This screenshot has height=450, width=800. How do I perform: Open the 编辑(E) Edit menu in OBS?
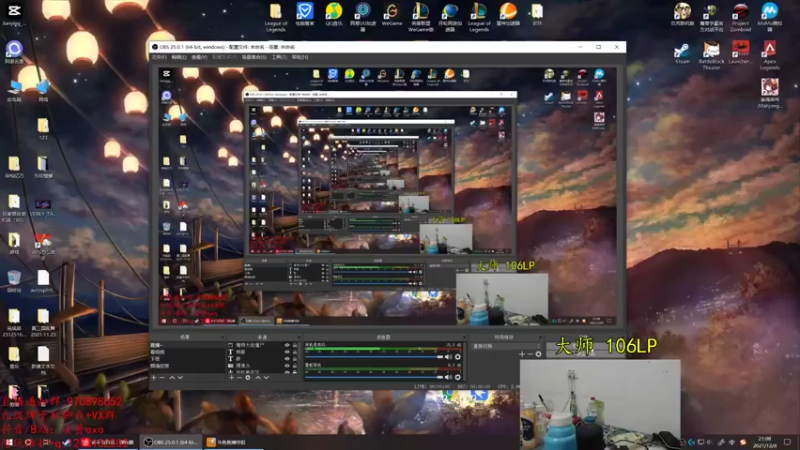(x=179, y=57)
